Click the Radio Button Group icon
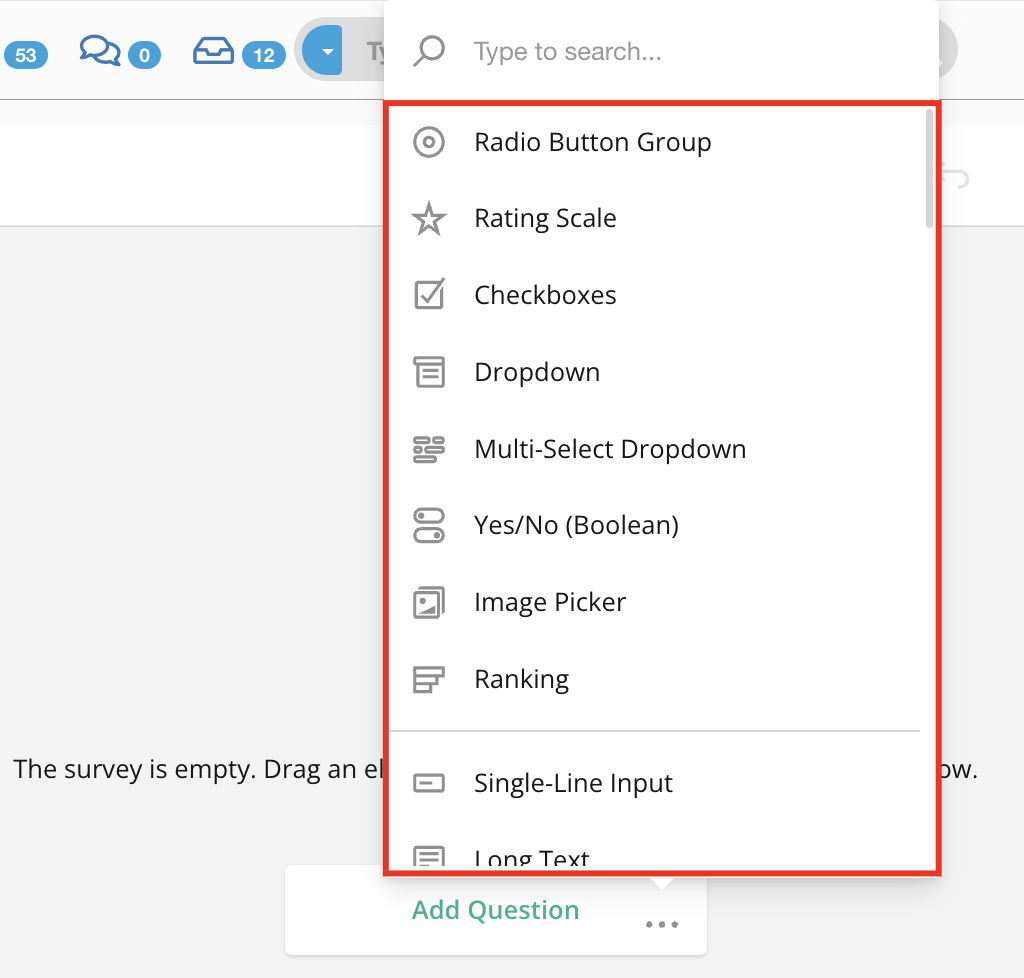1024x978 pixels. [429, 142]
